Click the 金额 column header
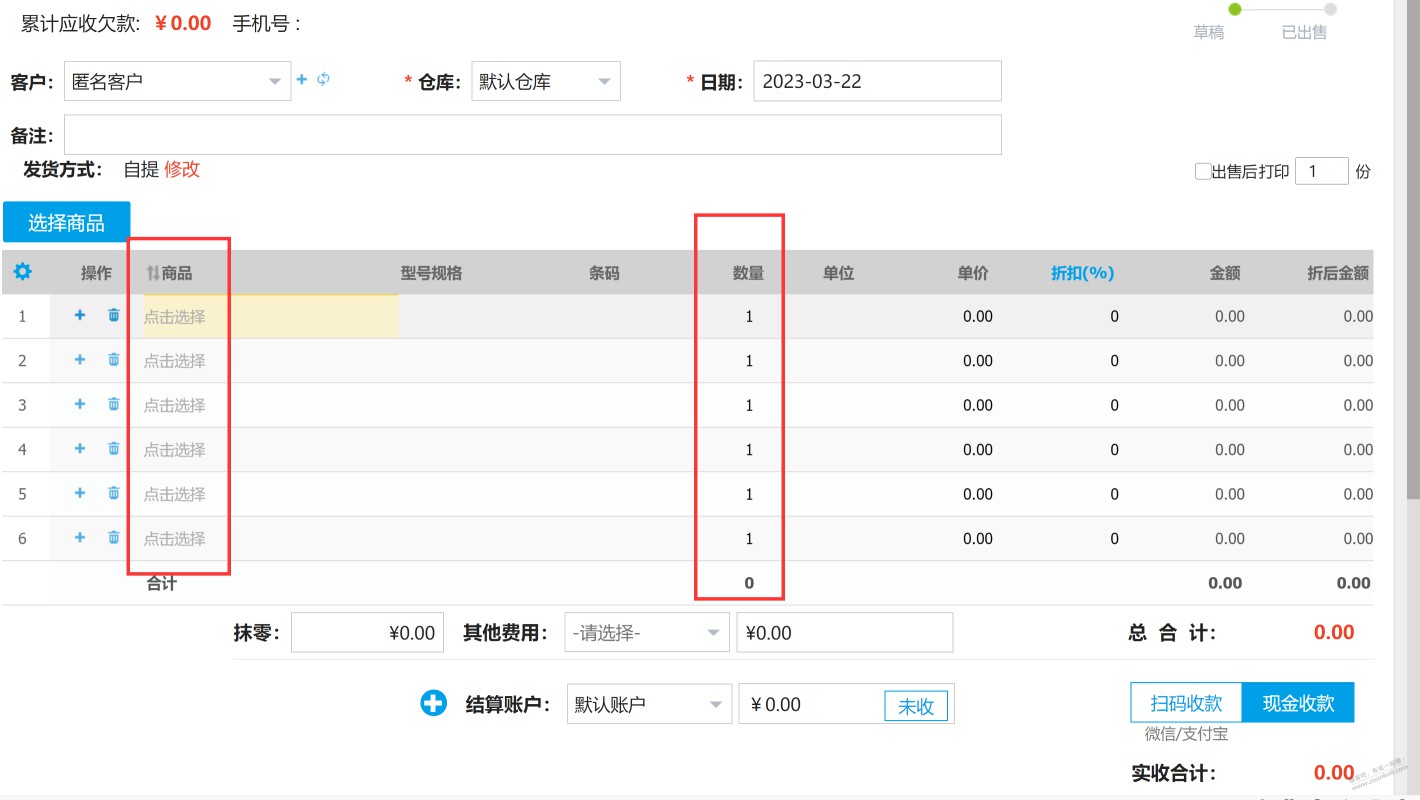Viewport: 1420px width, 800px height. 1225,273
